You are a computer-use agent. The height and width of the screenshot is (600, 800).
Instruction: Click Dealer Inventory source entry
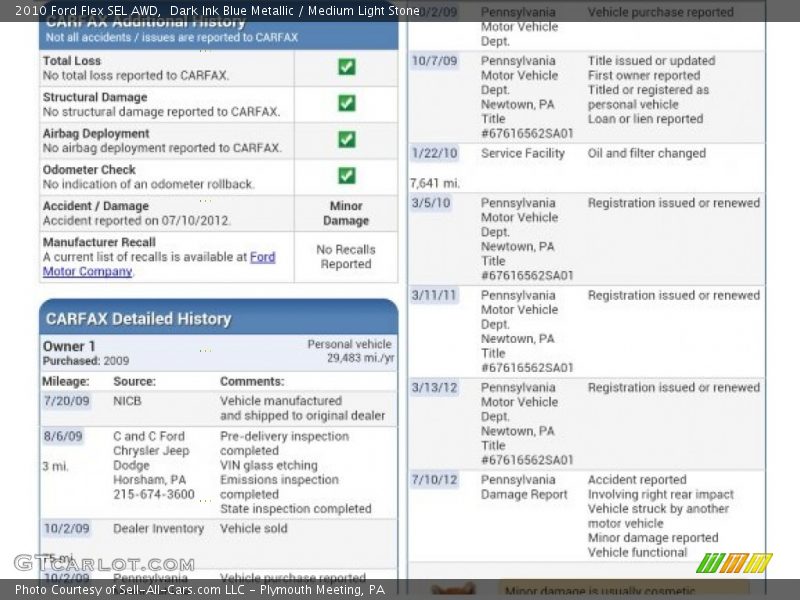pos(158,529)
